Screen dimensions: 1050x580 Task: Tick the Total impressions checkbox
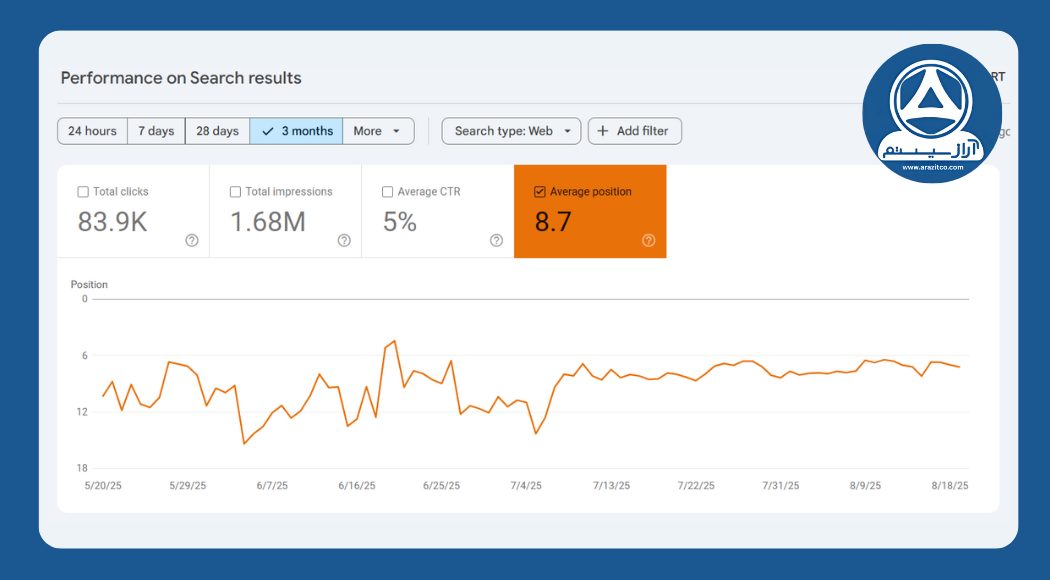point(235,192)
